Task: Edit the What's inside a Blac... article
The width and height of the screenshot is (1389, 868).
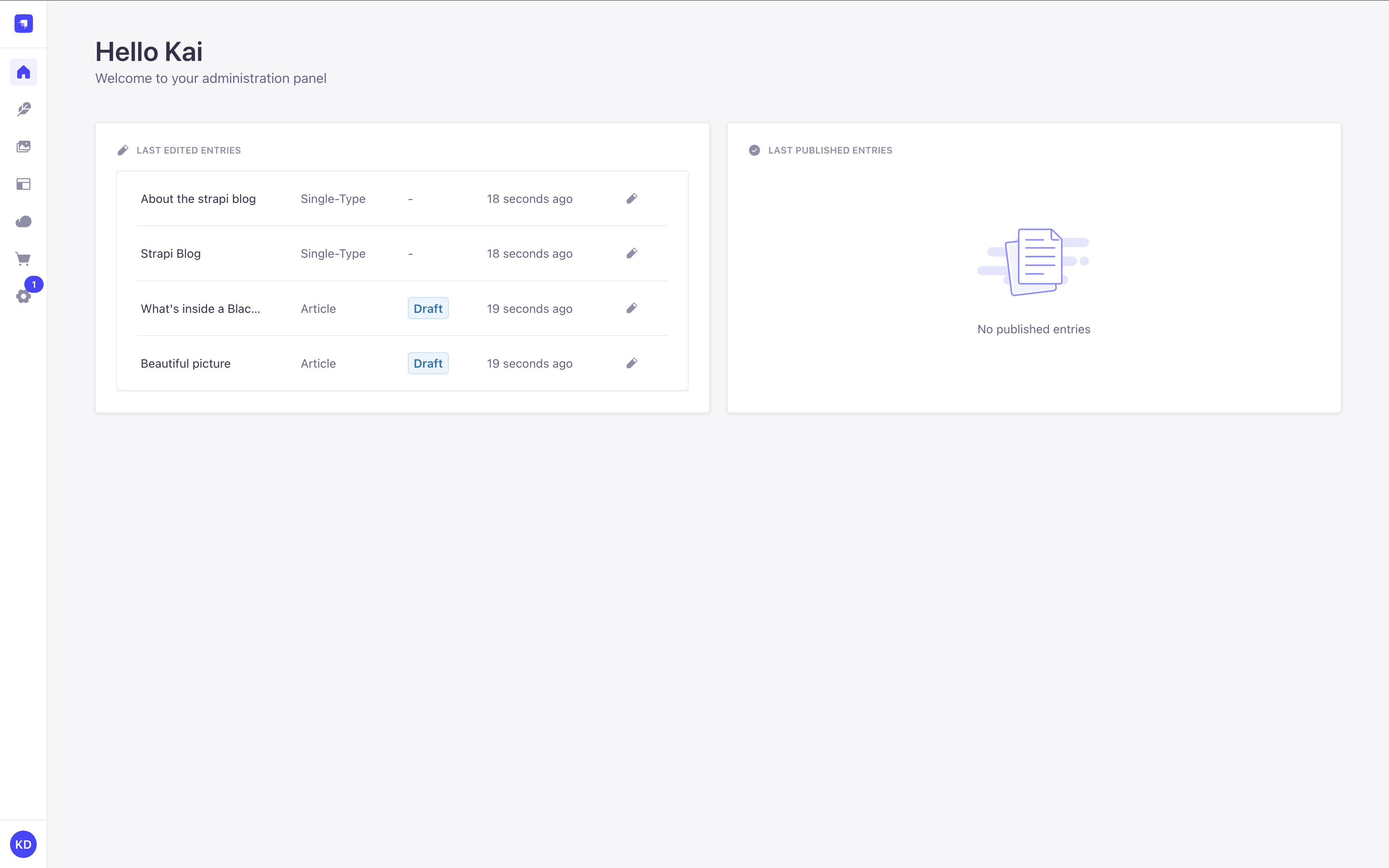Action: [631, 308]
